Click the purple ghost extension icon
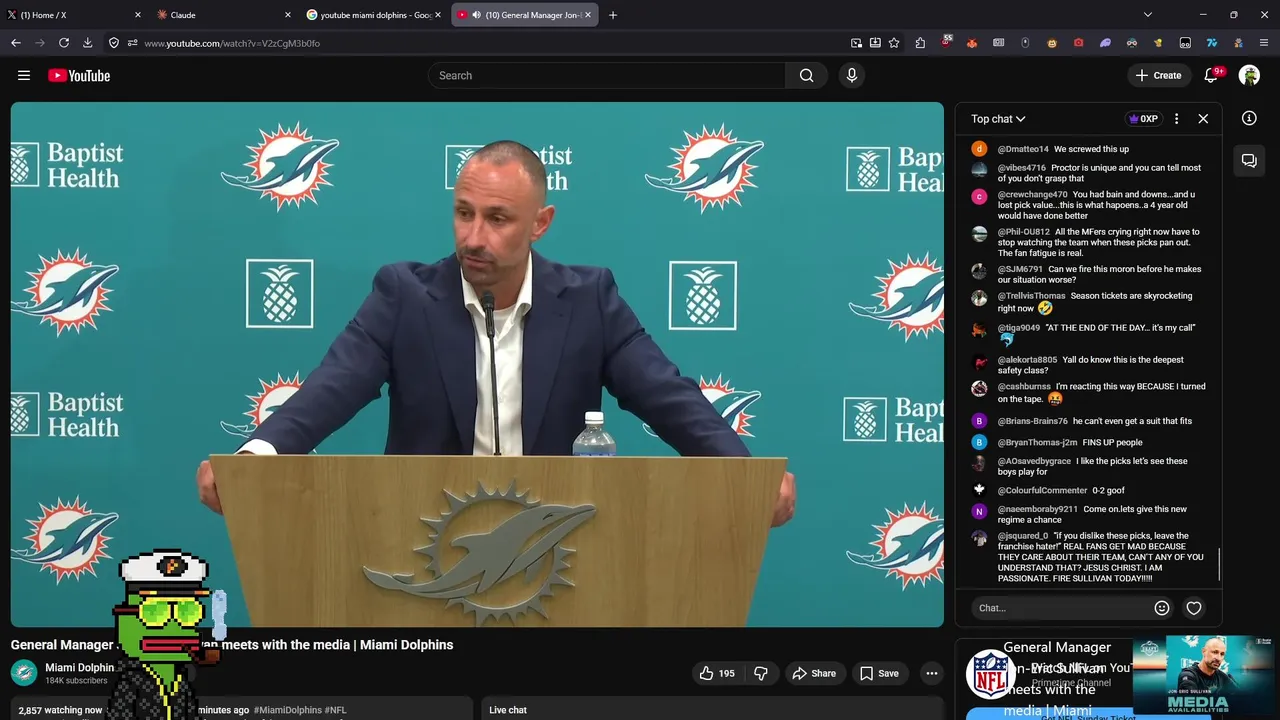 tap(1105, 43)
